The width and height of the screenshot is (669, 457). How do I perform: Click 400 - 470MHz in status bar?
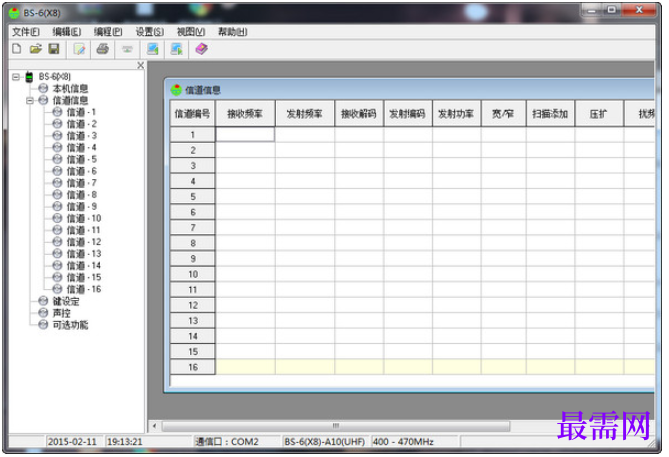point(403,442)
